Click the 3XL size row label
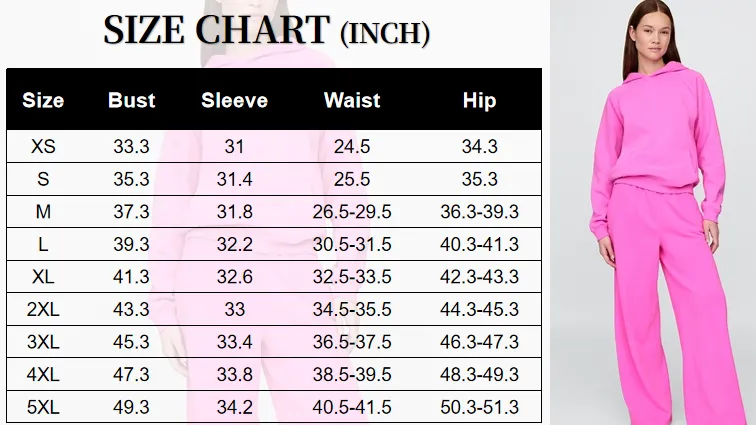 (43, 343)
